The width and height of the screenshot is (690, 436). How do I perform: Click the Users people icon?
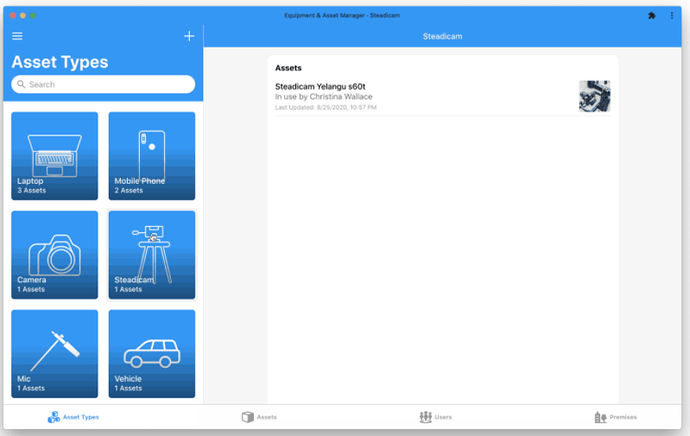[426, 417]
